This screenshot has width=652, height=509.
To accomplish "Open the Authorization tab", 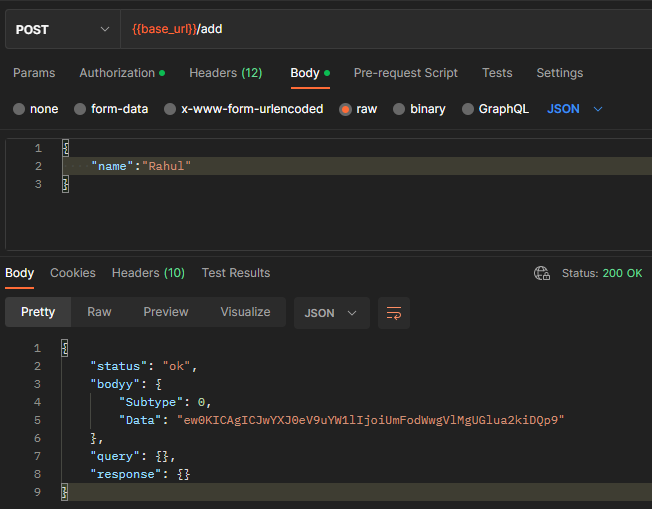I will pyautogui.click(x=118, y=73).
